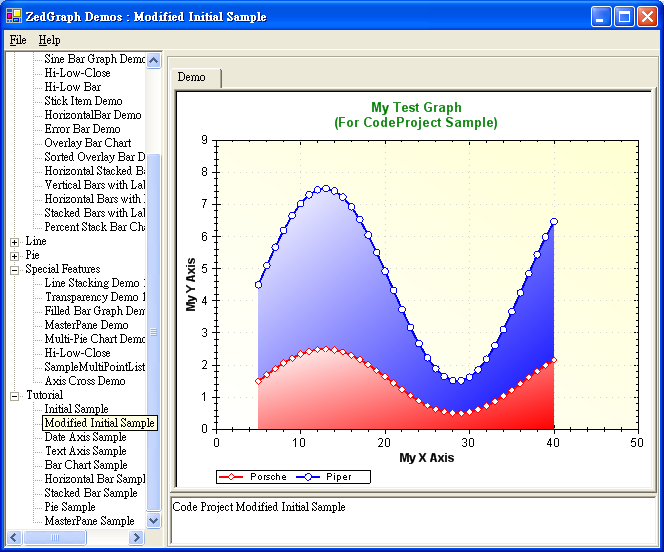Select Overlay Bar Chart item
This screenshot has width=664, height=552.
(88, 143)
